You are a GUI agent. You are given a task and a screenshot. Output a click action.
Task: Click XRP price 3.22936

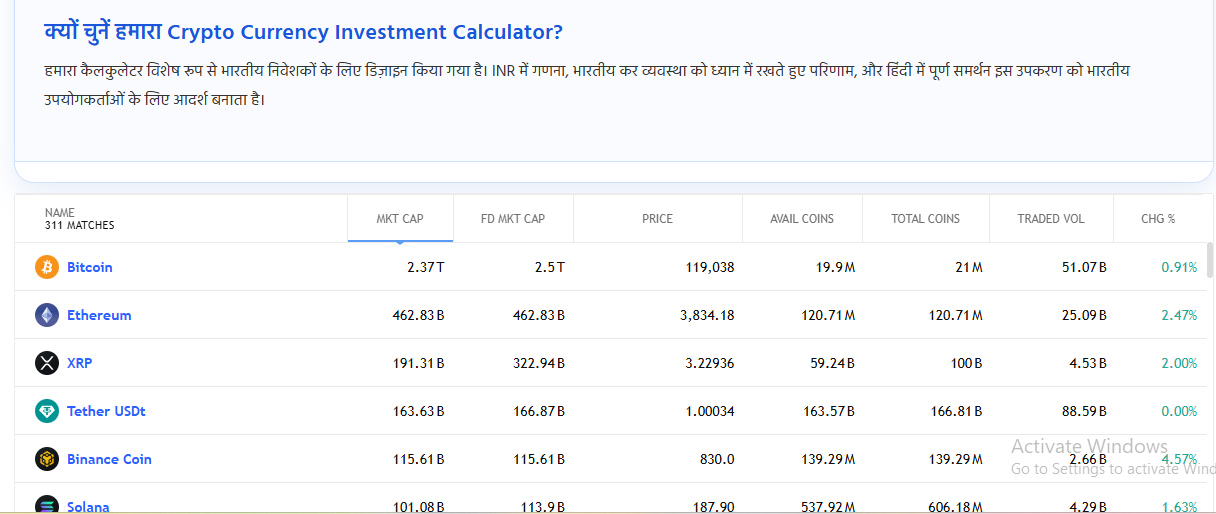point(710,363)
